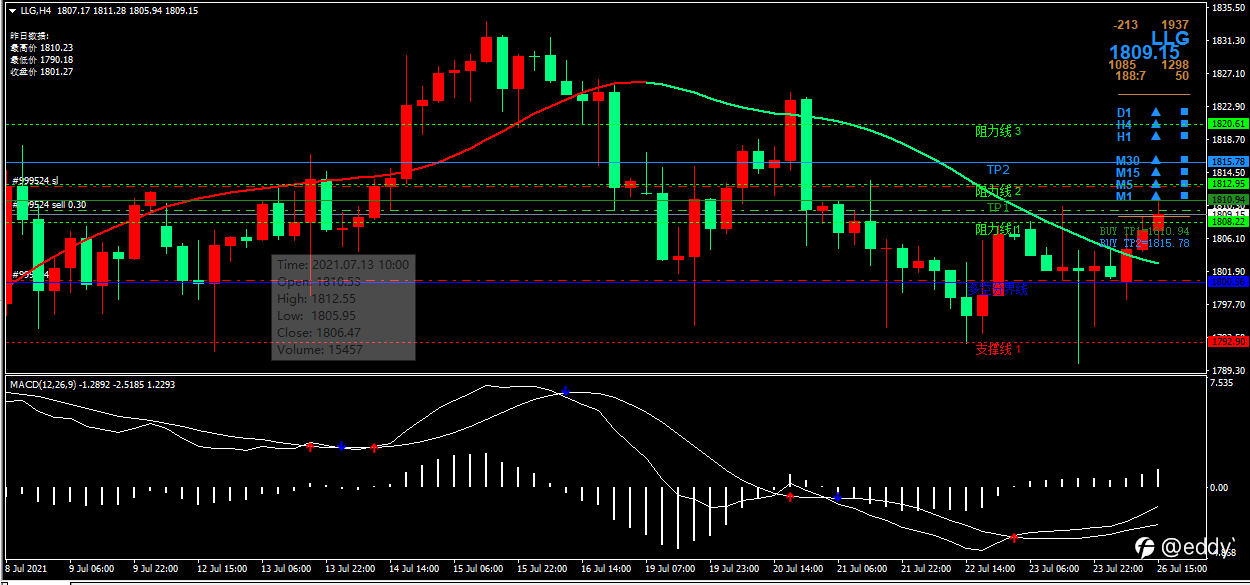Click the green 1808.22 price axis tag
Screen dimensions: 1250x585
tap(1227, 222)
